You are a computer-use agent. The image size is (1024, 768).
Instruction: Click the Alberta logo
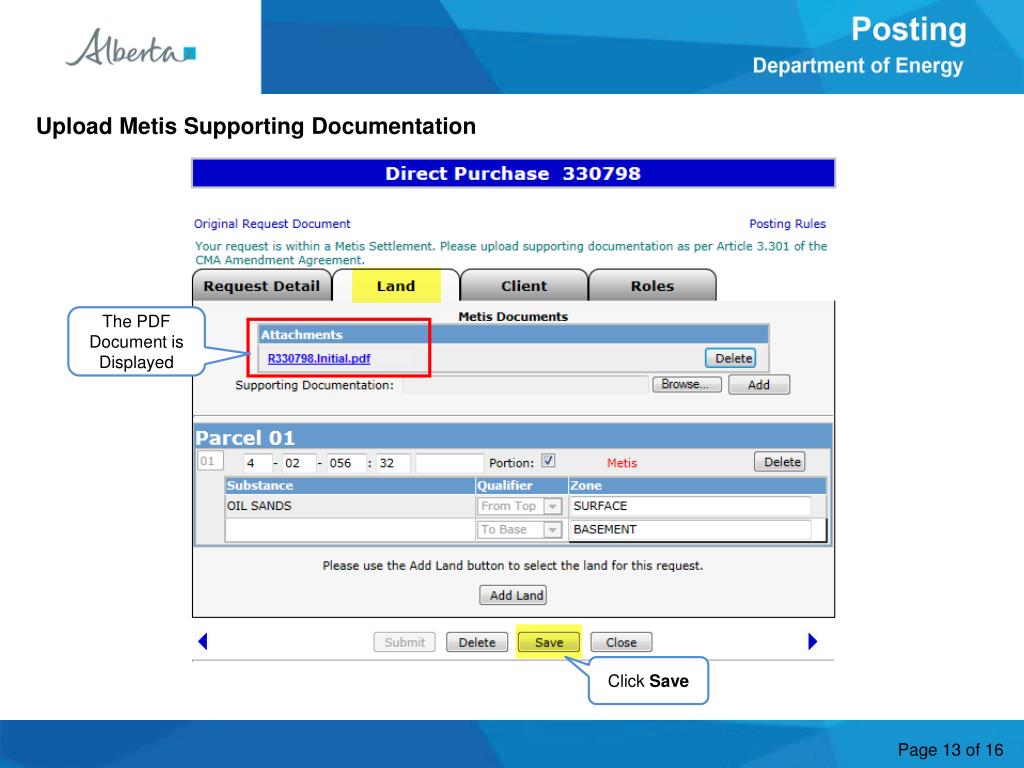[131, 47]
